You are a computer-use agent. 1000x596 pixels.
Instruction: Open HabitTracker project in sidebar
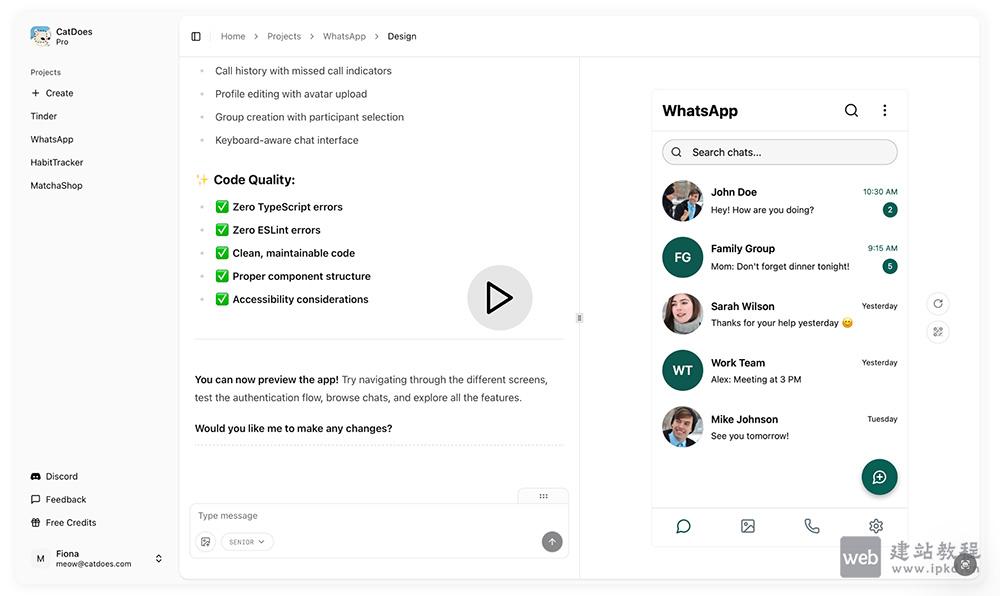pos(57,162)
